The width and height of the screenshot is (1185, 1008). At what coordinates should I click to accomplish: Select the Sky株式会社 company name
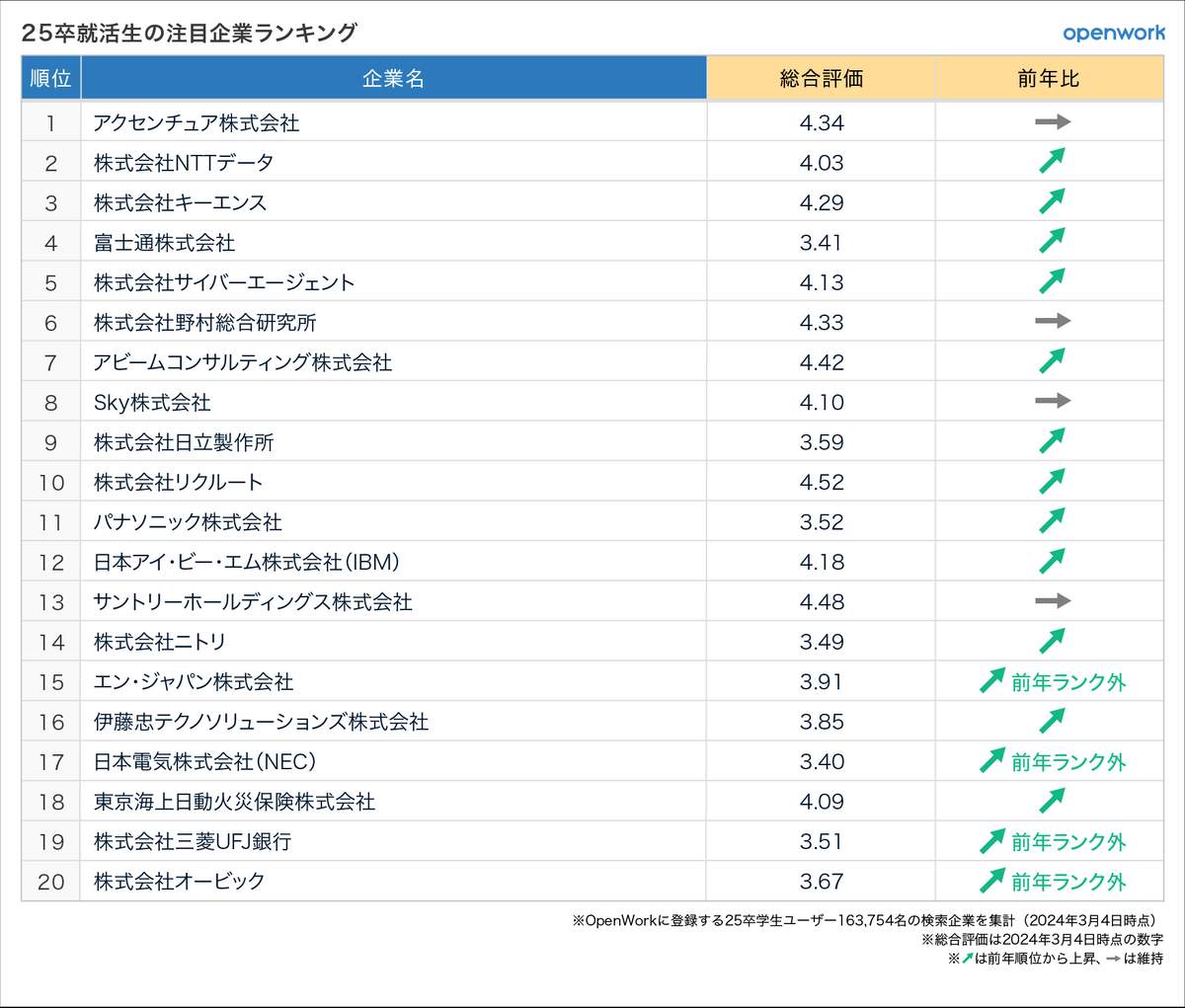coord(152,403)
